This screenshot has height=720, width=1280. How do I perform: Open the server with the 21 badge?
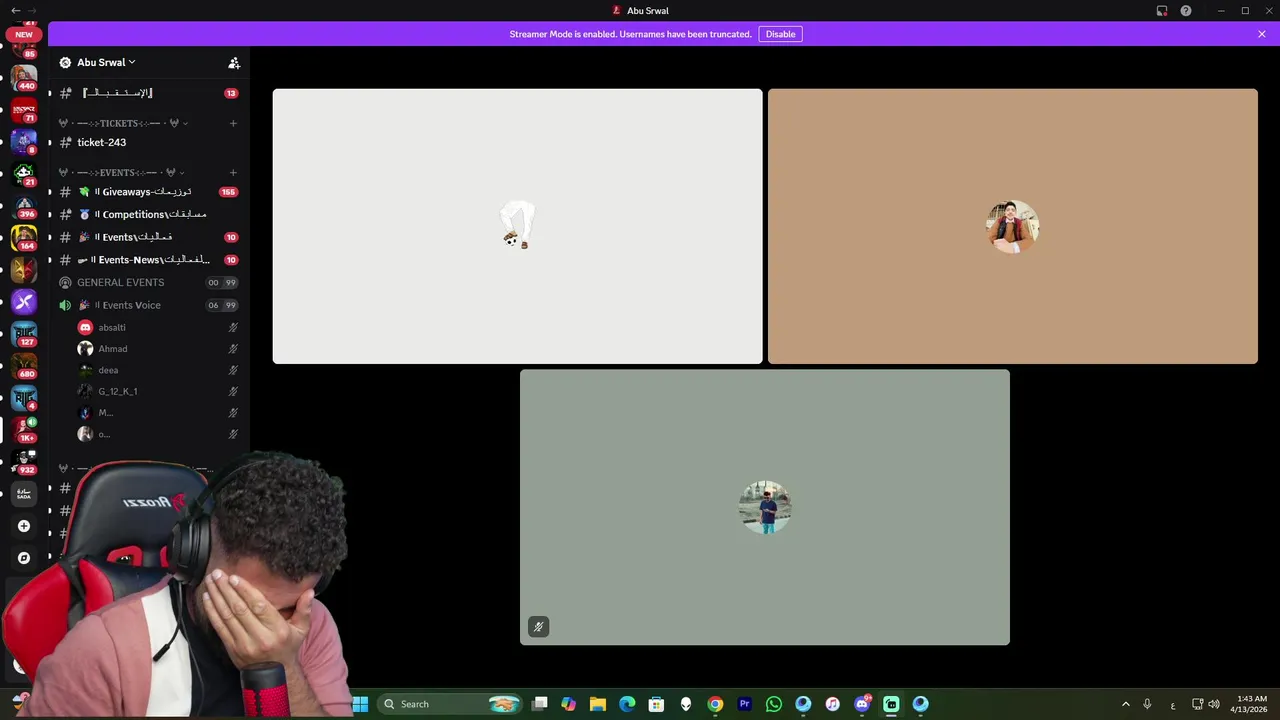(24, 173)
